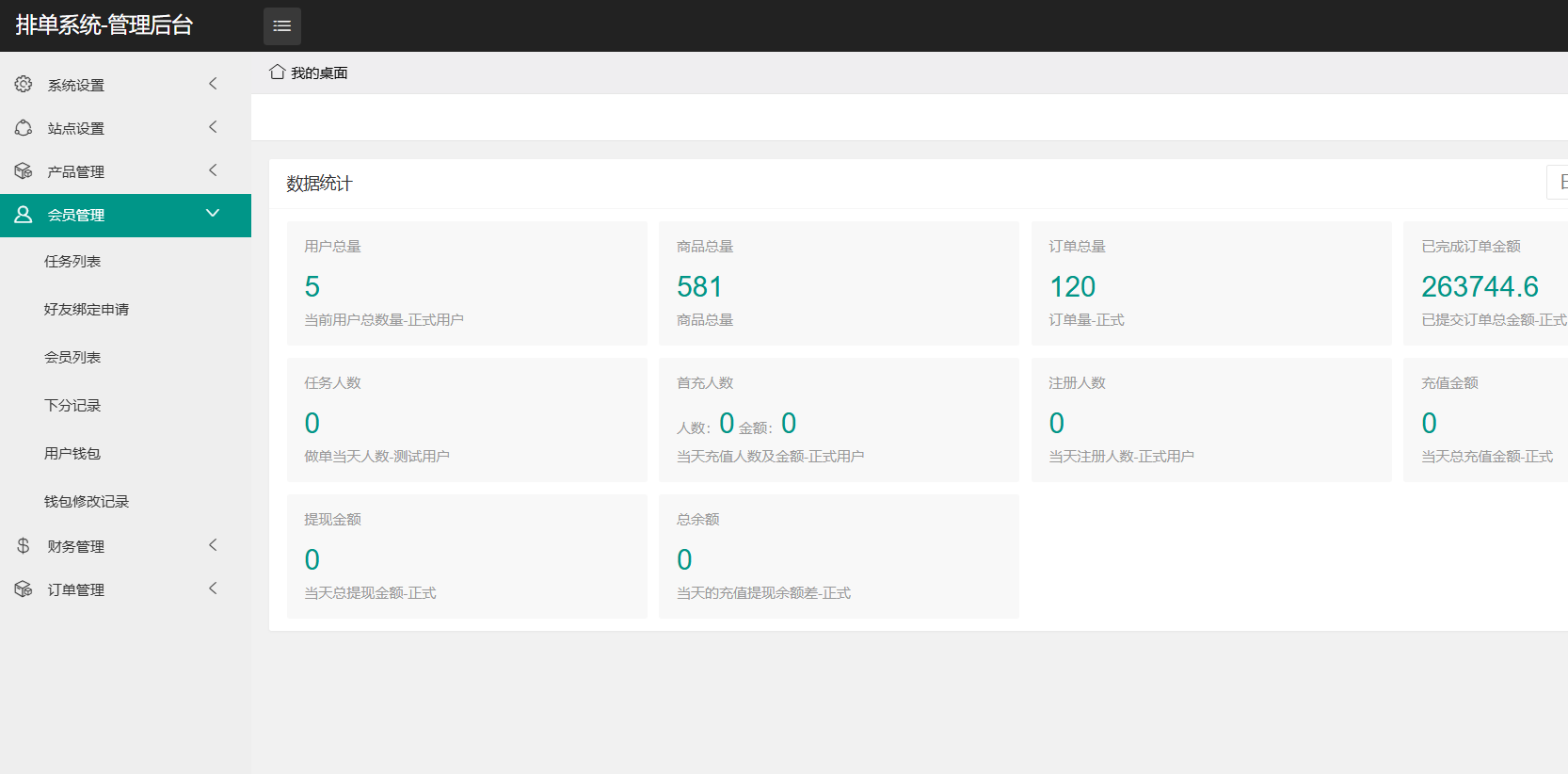Click the hamburger menu toggle button
Image resolution: width=1568 pixels, height=774 pixels.
pos(281,26)
